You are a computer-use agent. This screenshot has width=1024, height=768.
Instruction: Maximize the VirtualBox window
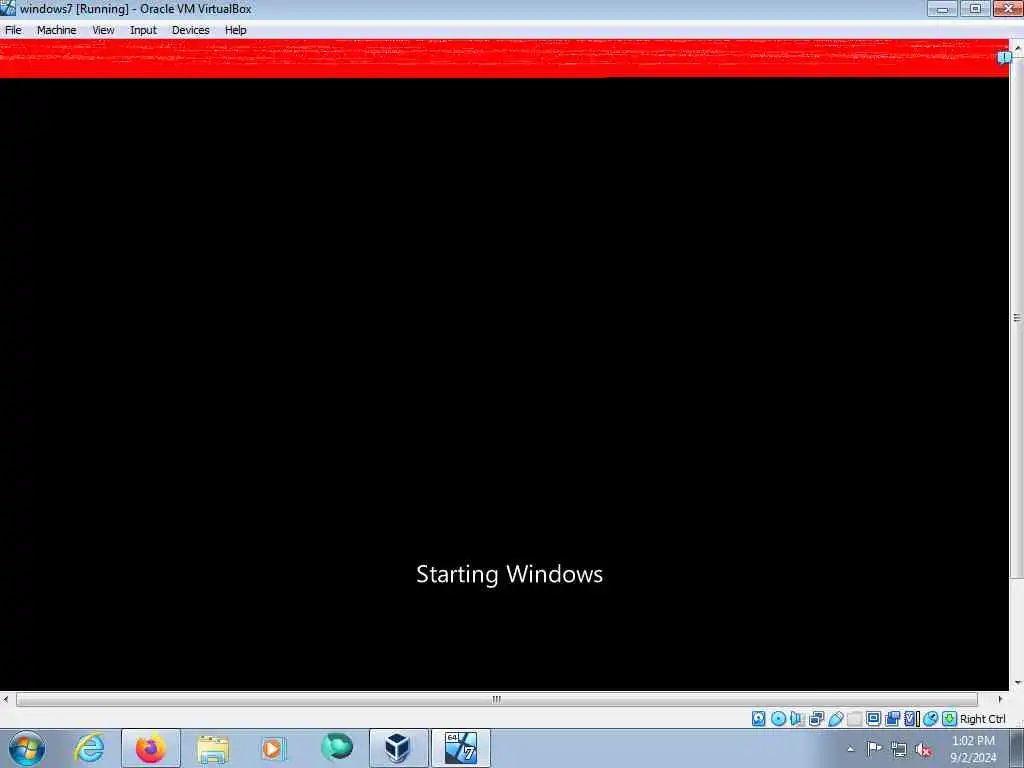pos(975,9)
